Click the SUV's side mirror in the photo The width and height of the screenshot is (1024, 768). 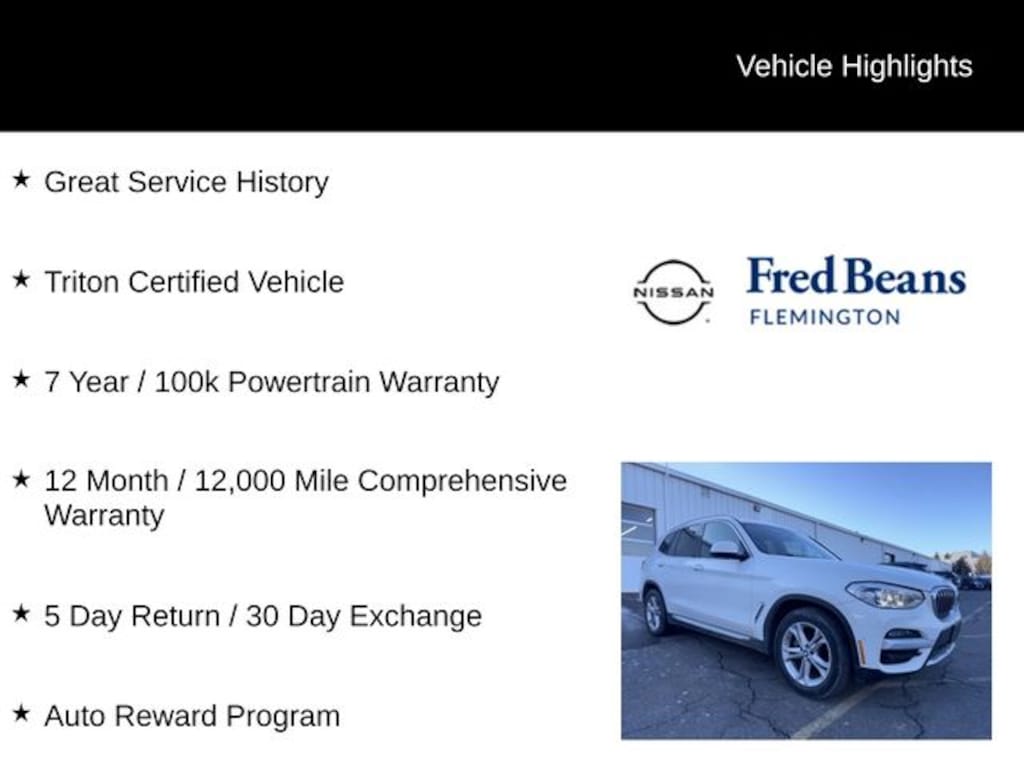(x=726, y=549)
